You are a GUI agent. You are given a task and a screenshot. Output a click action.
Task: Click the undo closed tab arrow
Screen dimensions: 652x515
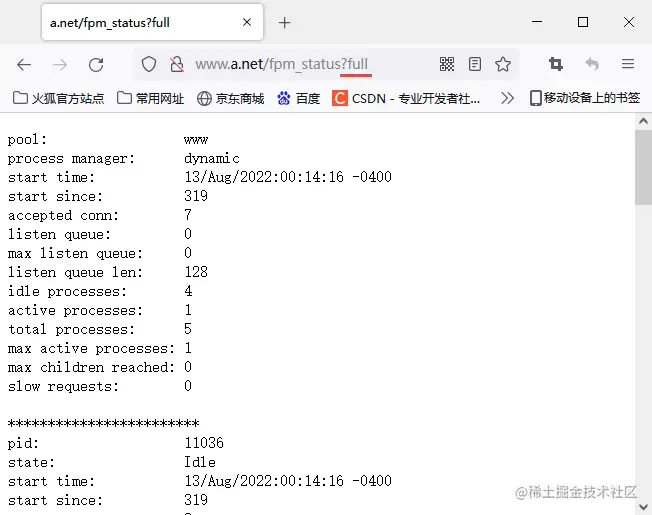click(592, 64)
